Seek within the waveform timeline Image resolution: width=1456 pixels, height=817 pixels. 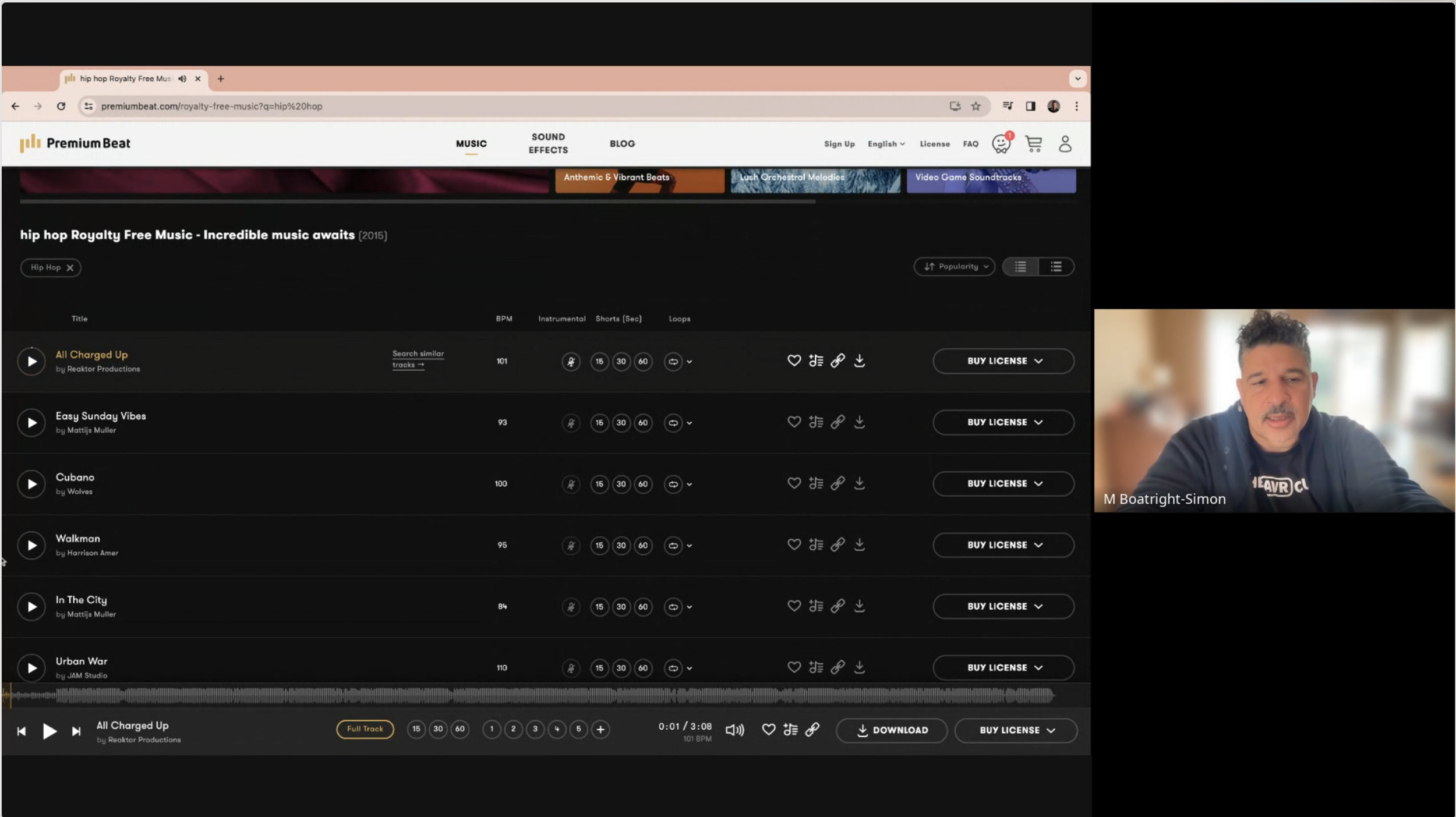pos(524,695)
